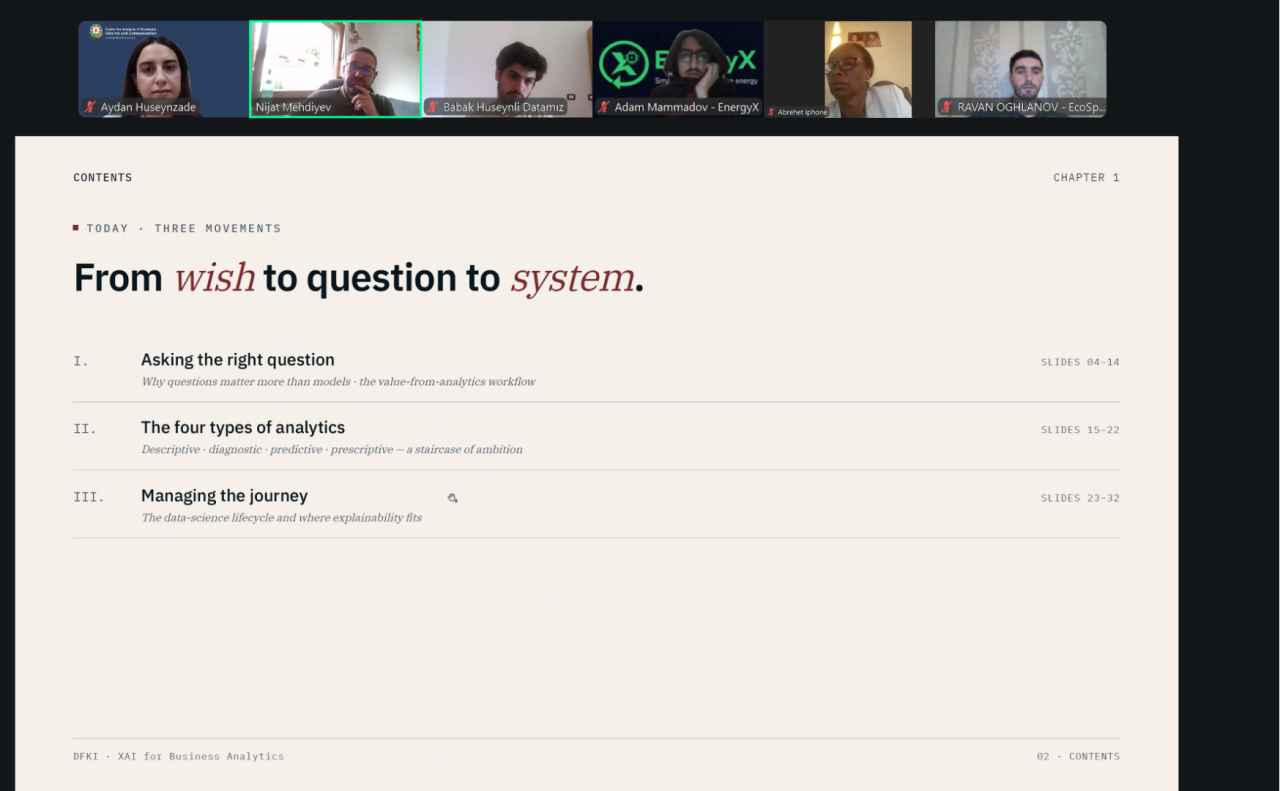Click 'The four types of analytics' heading

[x=243, y=428]
